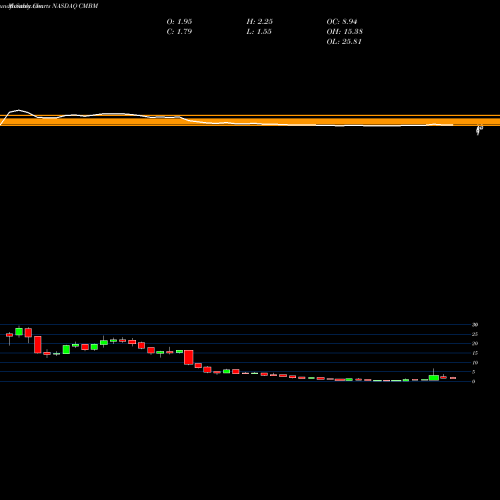Click the 20 price axis label
This screenshot has width=500, height=500.
[x=475, y=343]
